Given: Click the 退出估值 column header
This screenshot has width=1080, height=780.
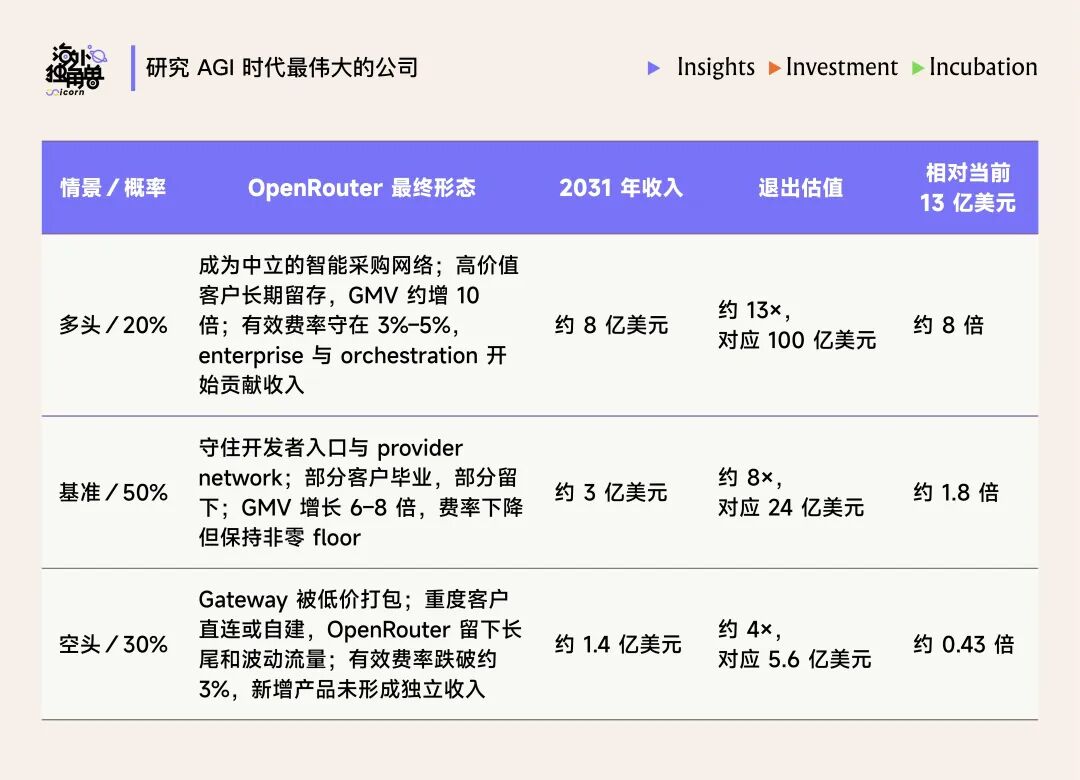Looking at the screenshot, I should (800, 187).
